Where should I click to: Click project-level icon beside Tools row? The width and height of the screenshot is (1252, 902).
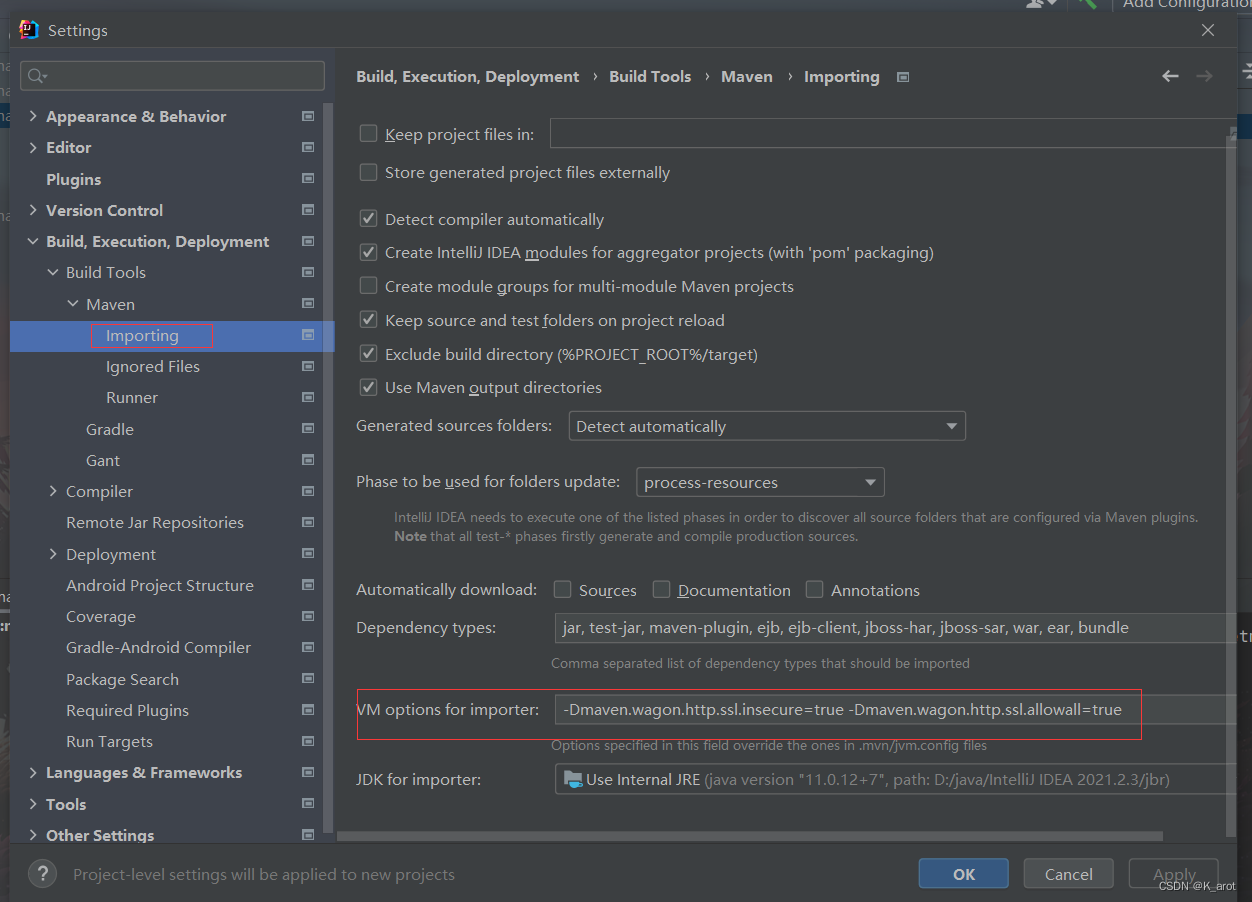coord(308,804)
